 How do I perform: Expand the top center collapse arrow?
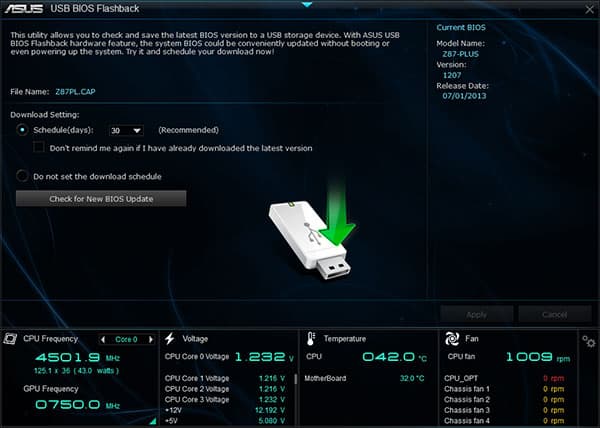click(307, 5)
